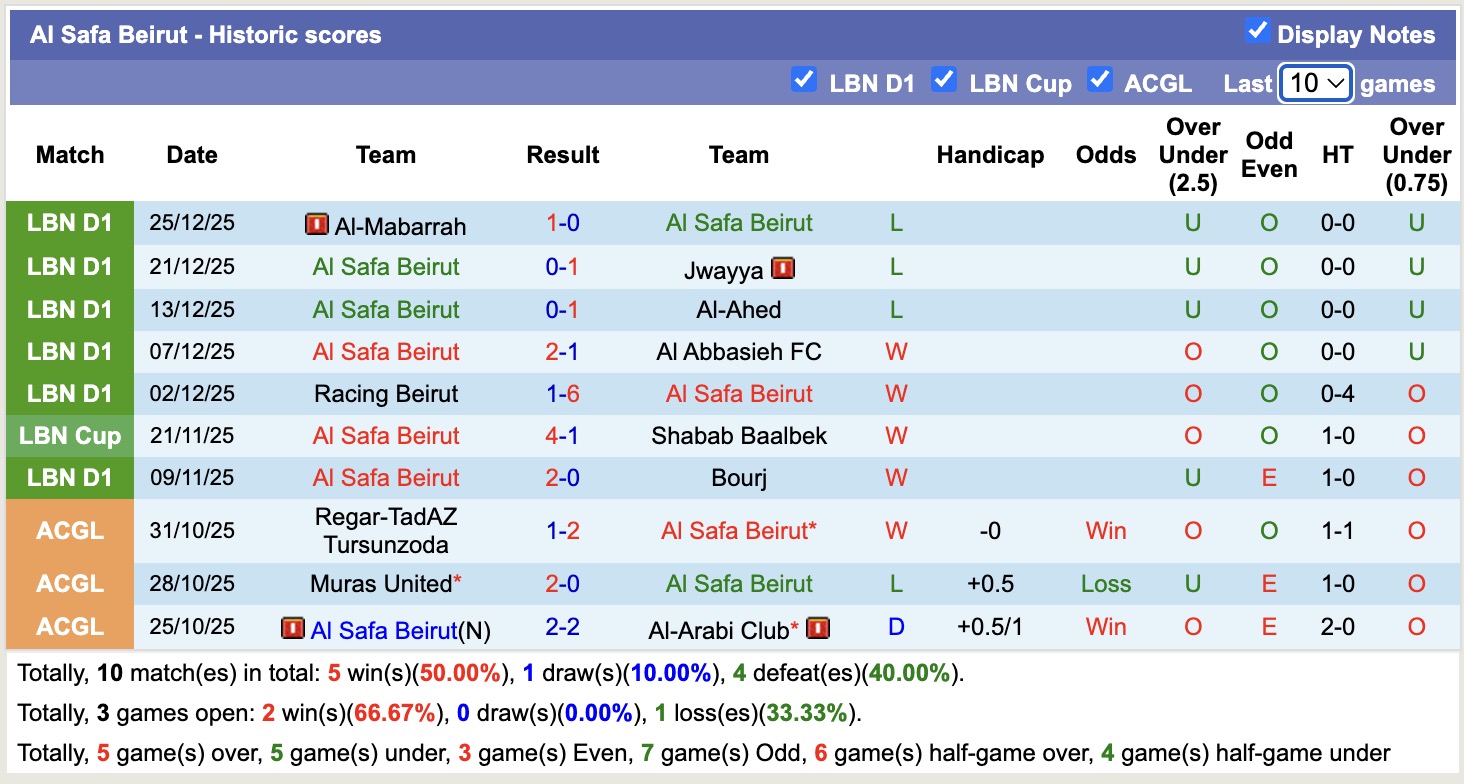Click the 4-1 LBN Cup result
Screen dimensions: 1464x784
563,436
